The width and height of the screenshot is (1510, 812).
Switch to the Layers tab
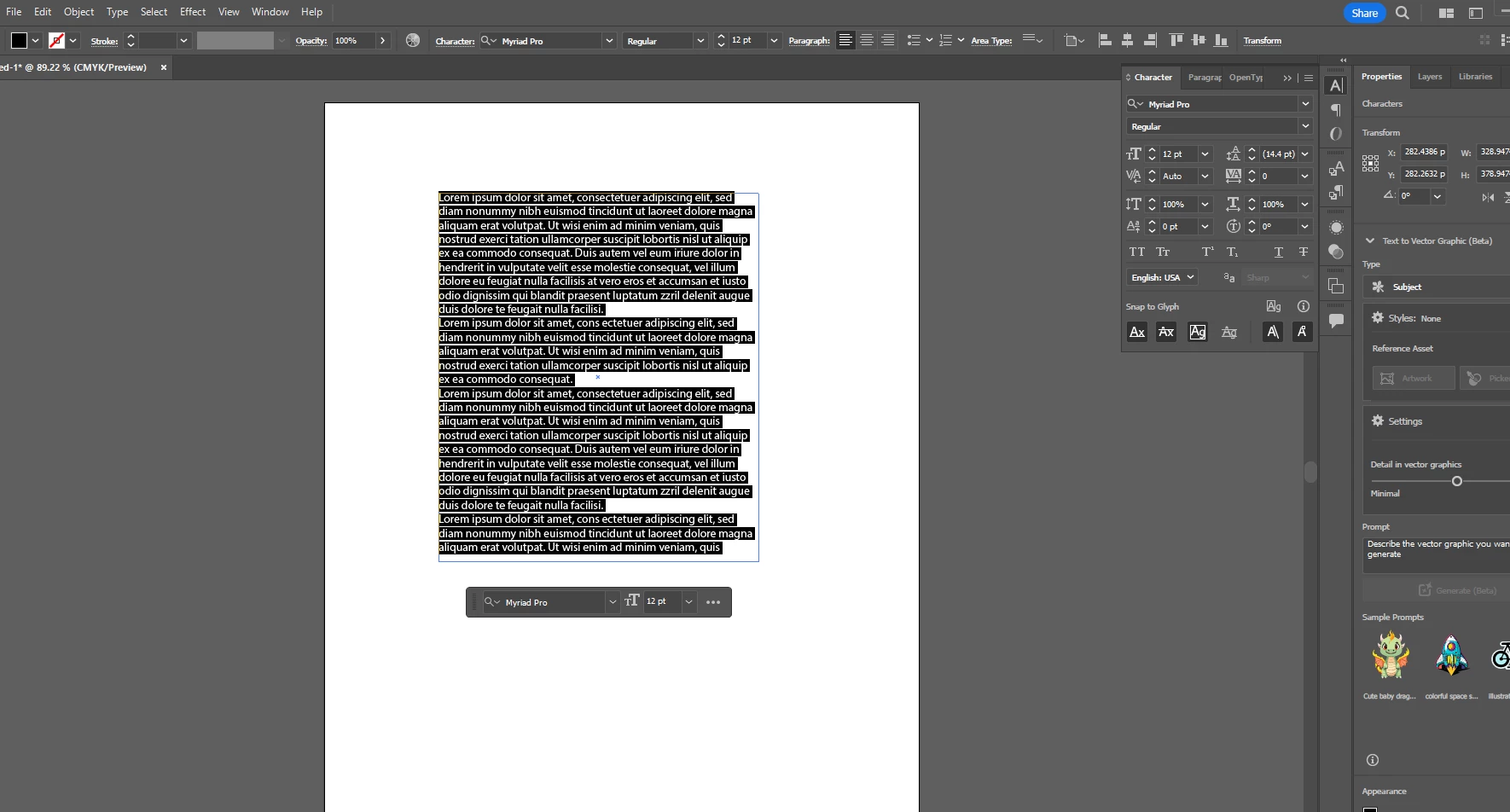tap(1430, 76)
